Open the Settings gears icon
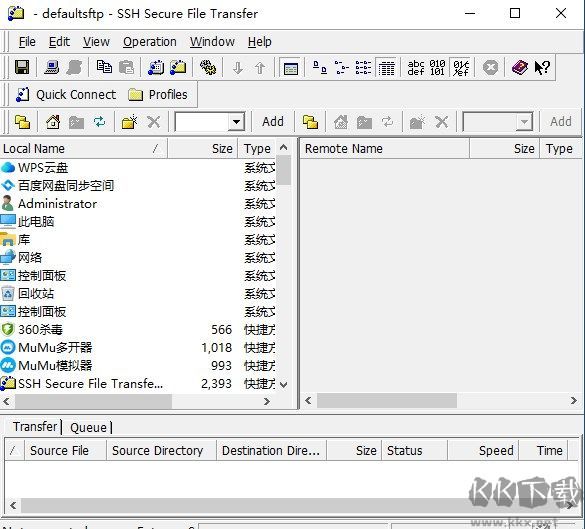The height and width of the screenshot is (529, 585). 208,68
